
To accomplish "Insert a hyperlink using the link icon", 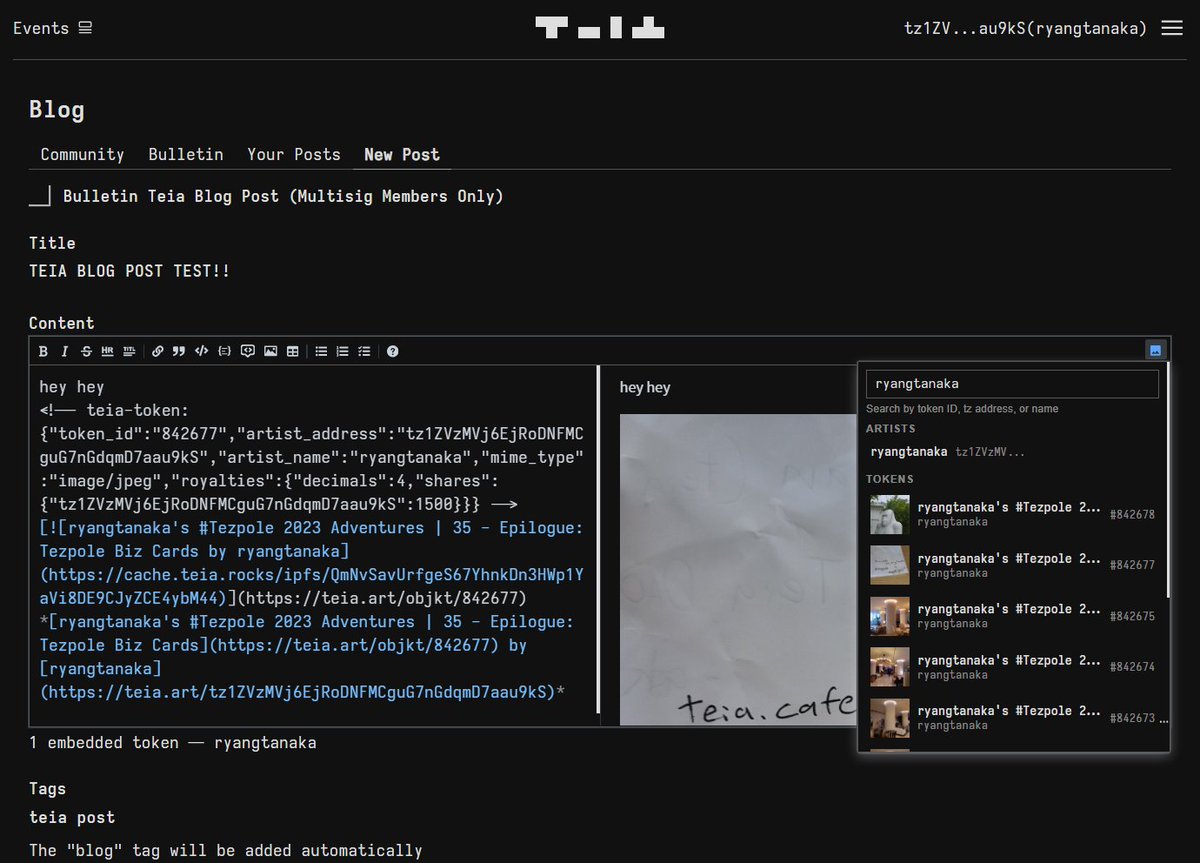I will coord(158,351).
